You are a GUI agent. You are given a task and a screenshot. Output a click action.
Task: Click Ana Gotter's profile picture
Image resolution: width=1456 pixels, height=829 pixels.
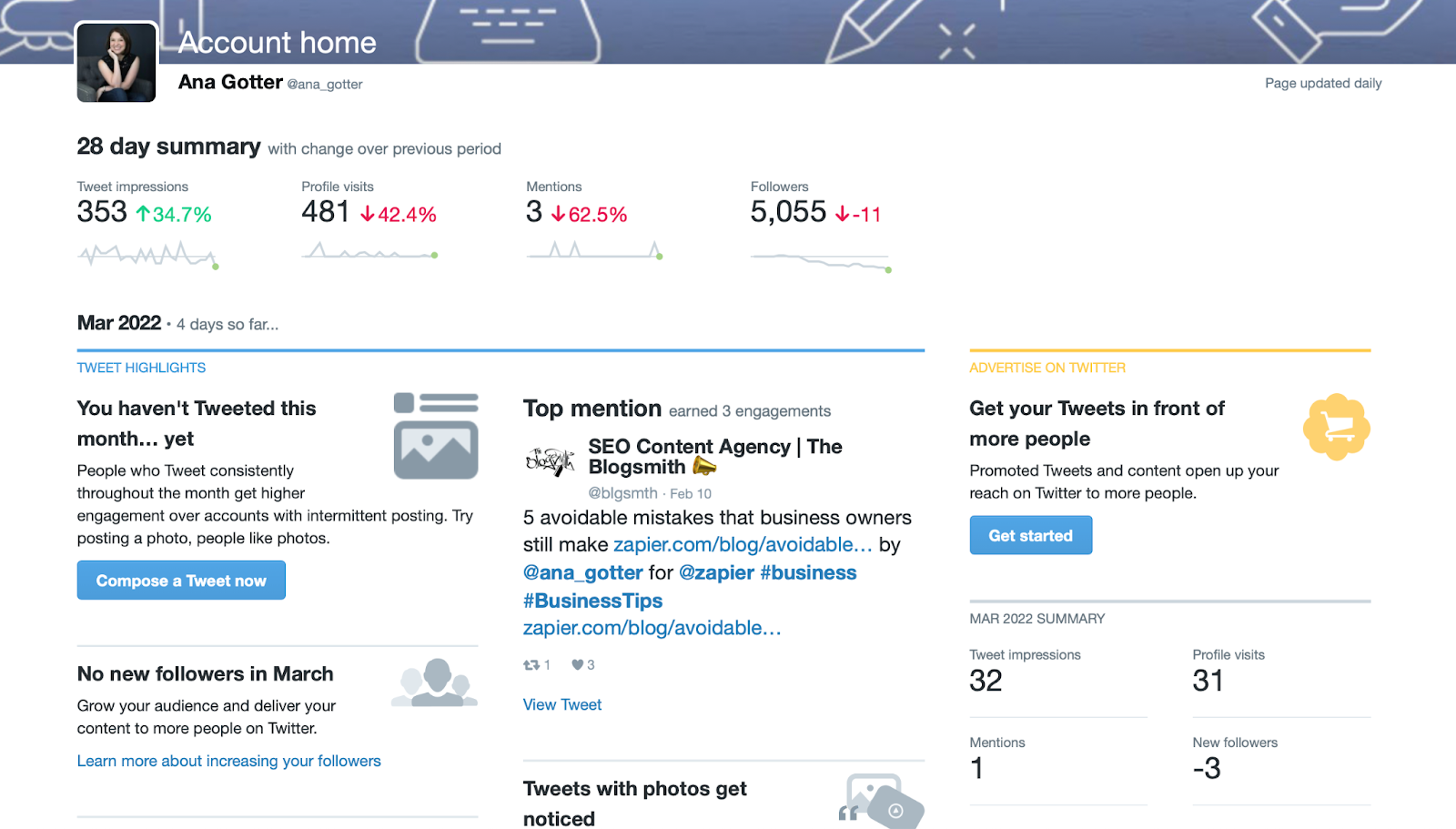pyautogui.click(x=116, y=62)
